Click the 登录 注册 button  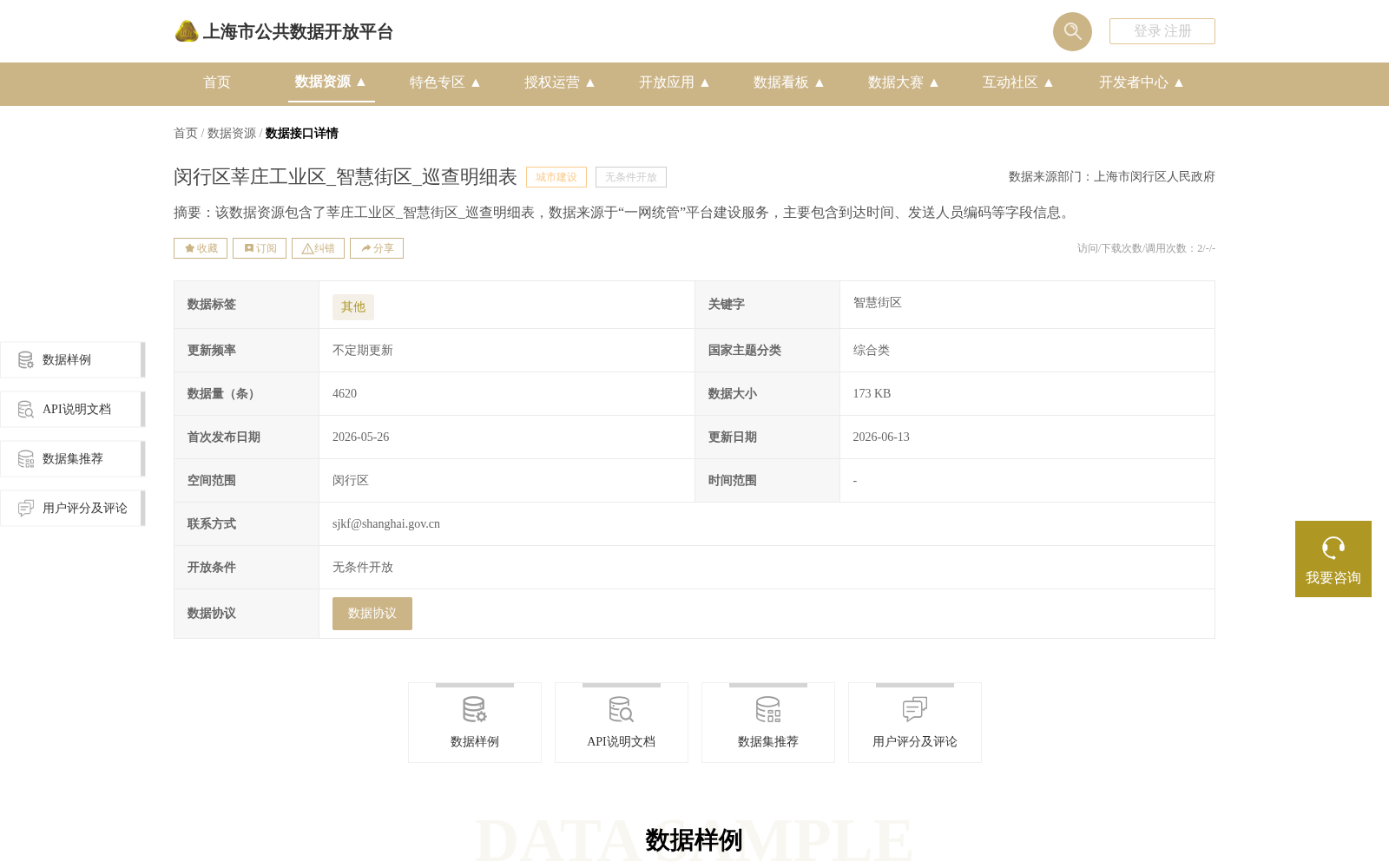1162,31
